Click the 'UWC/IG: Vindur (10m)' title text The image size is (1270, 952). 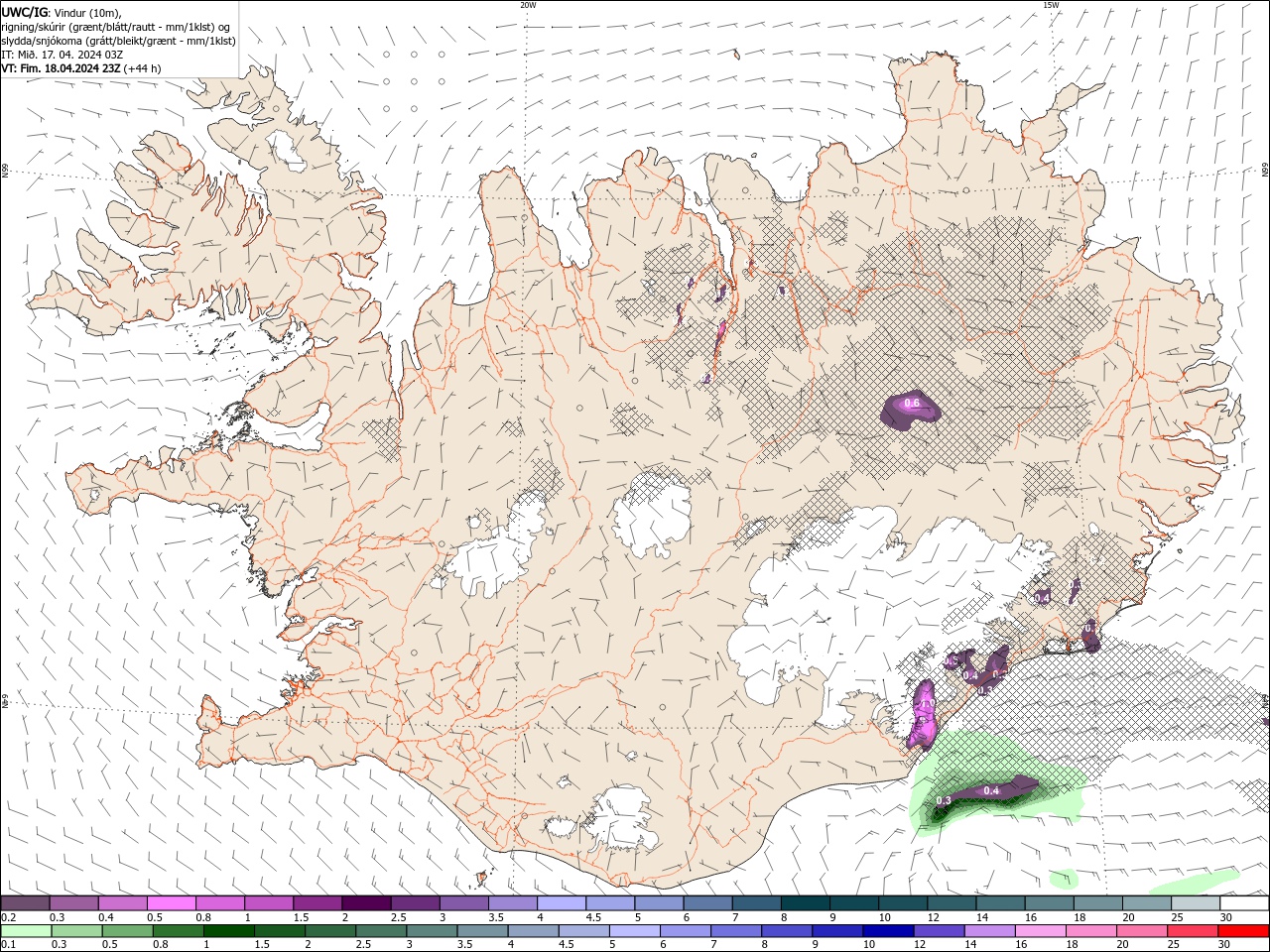[x=62, y=12]
